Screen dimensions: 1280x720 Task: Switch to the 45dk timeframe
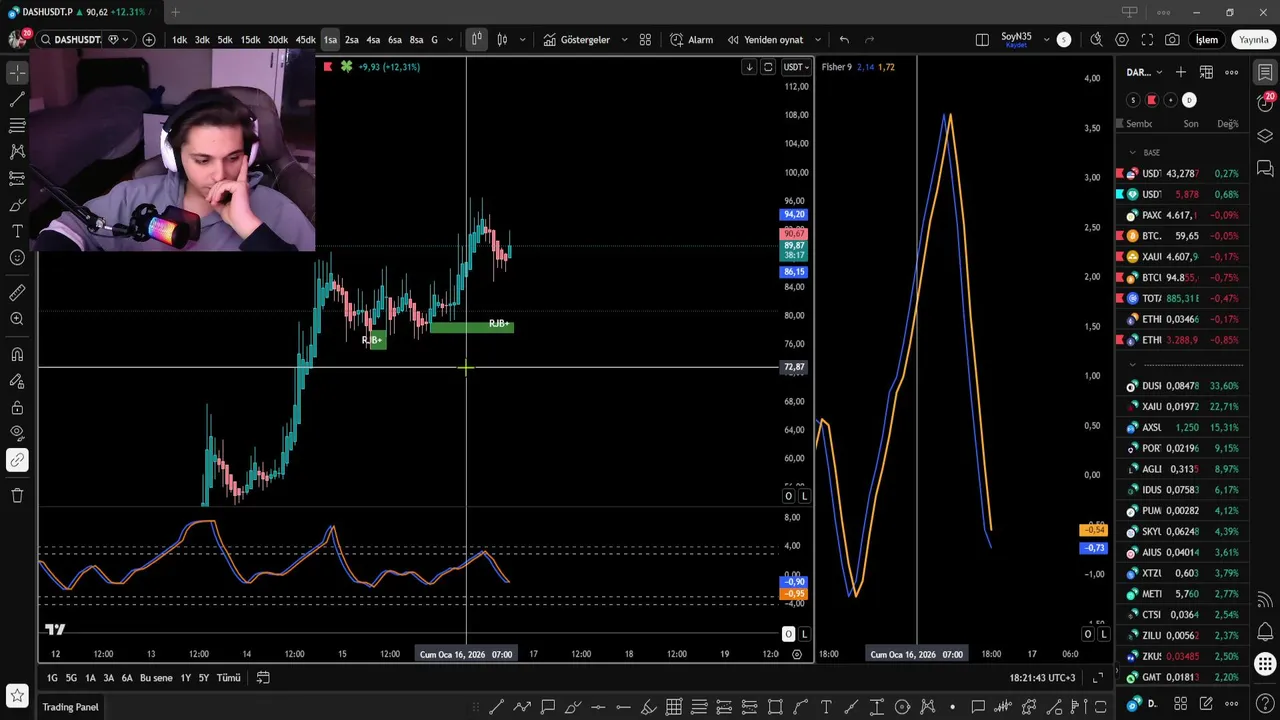(x=305, y=40)
